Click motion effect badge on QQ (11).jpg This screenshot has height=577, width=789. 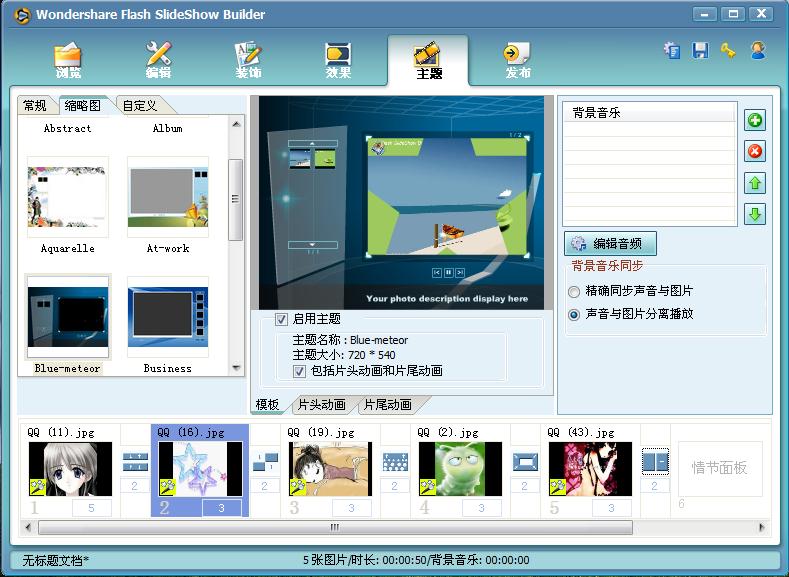click(37, 487)
